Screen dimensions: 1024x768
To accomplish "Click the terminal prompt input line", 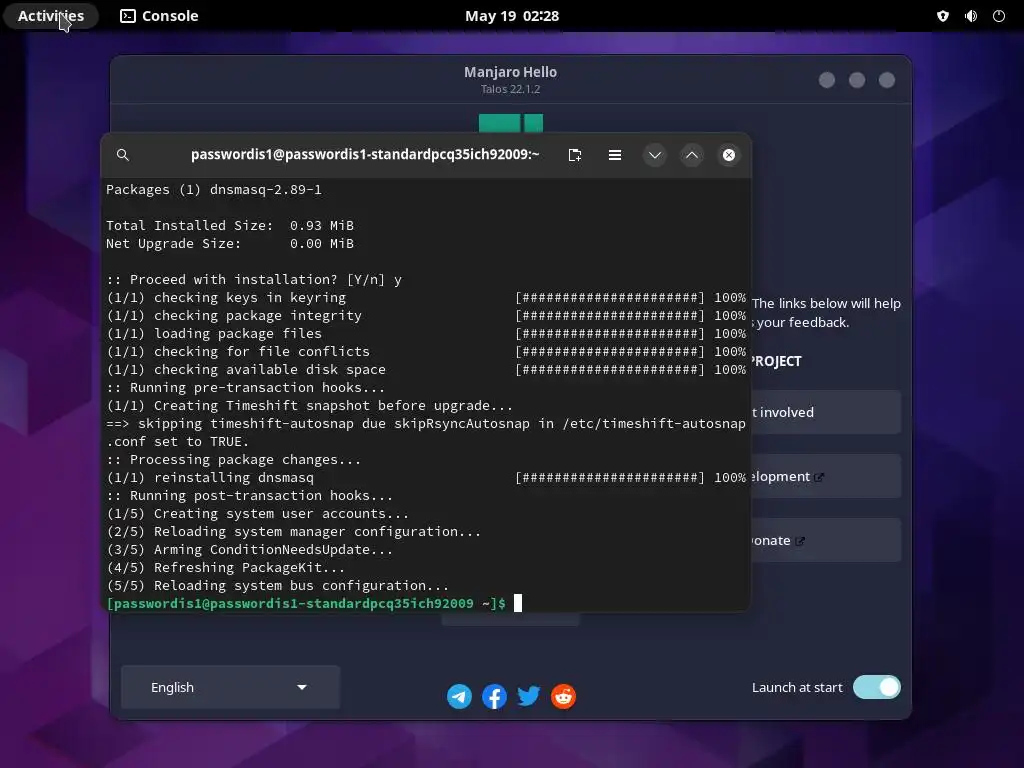I will coord(313,603).
